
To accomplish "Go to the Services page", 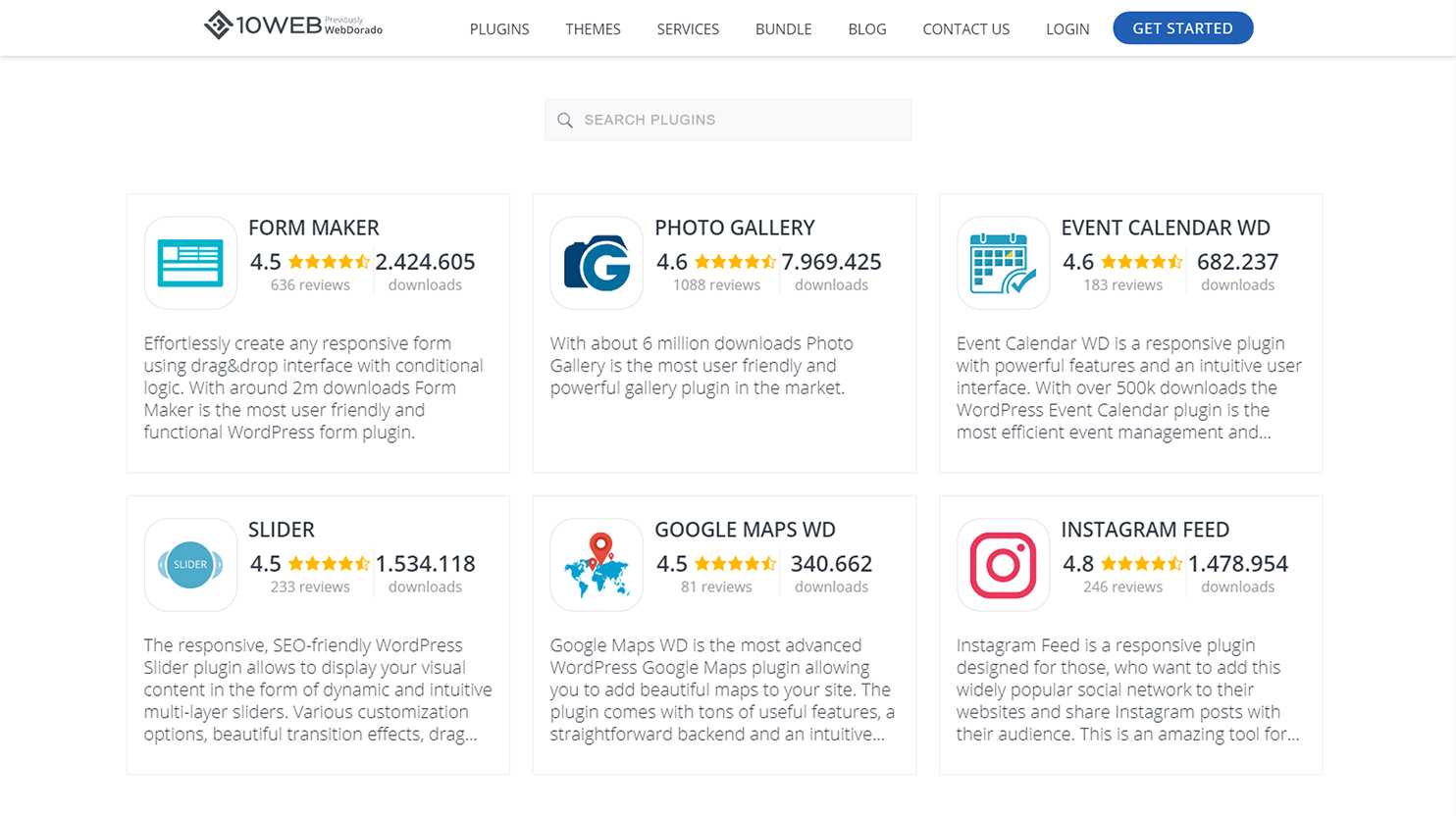I will pyautogui.click(x=688, y=29).
